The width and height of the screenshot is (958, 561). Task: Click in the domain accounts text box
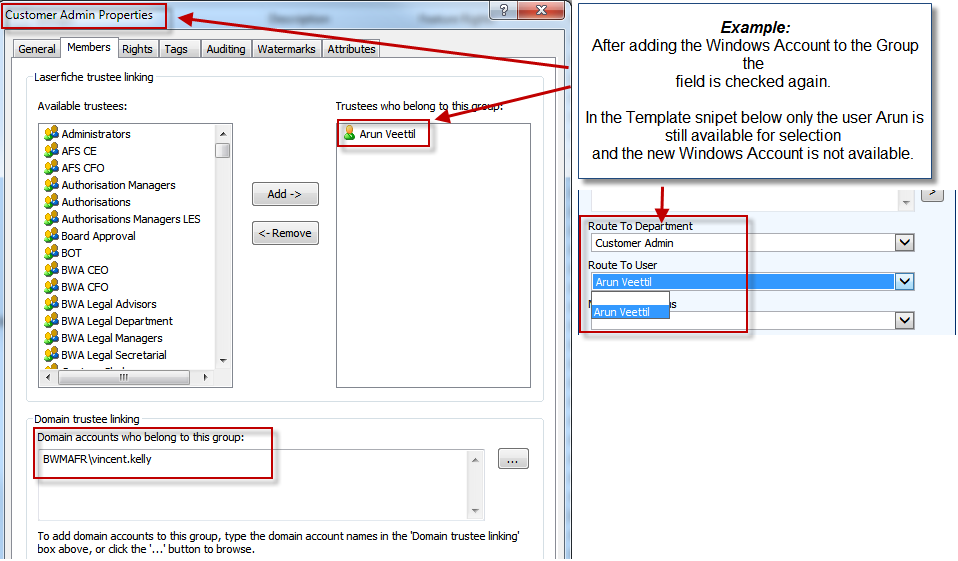tap(254, 485)
